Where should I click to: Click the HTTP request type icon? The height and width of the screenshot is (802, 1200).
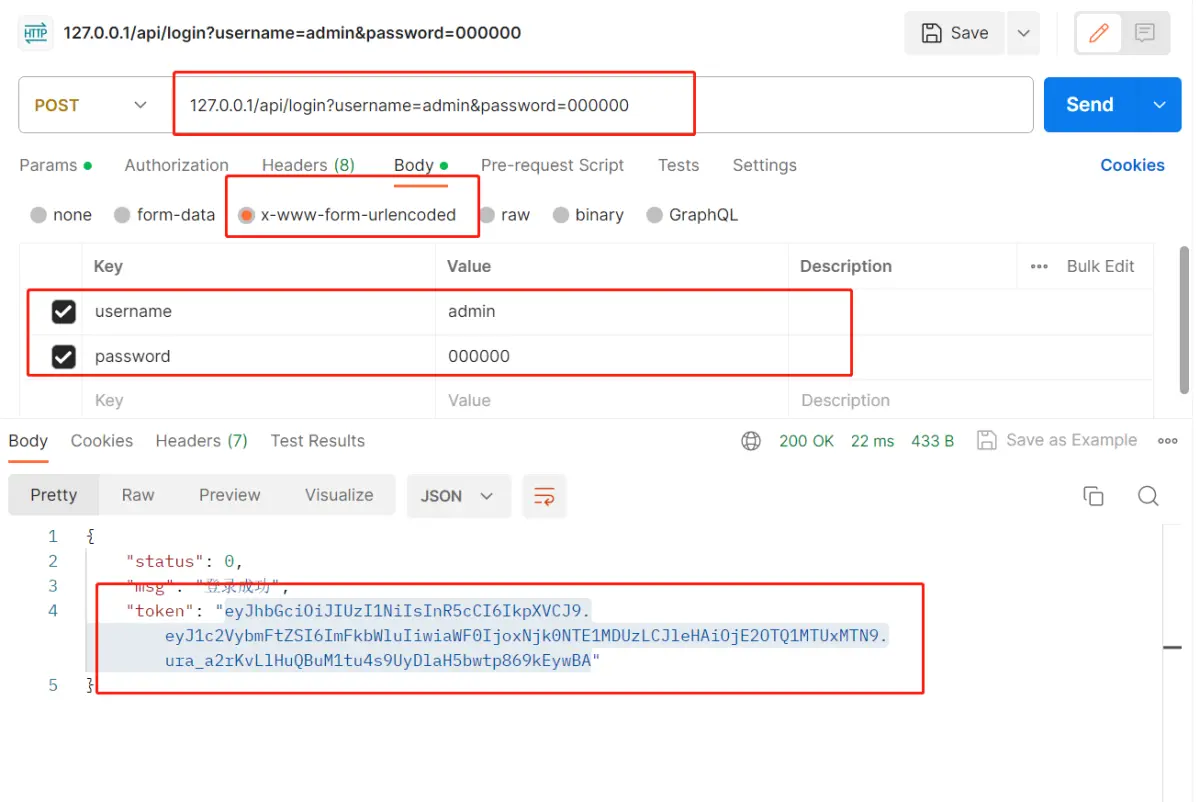pos(35,33)
